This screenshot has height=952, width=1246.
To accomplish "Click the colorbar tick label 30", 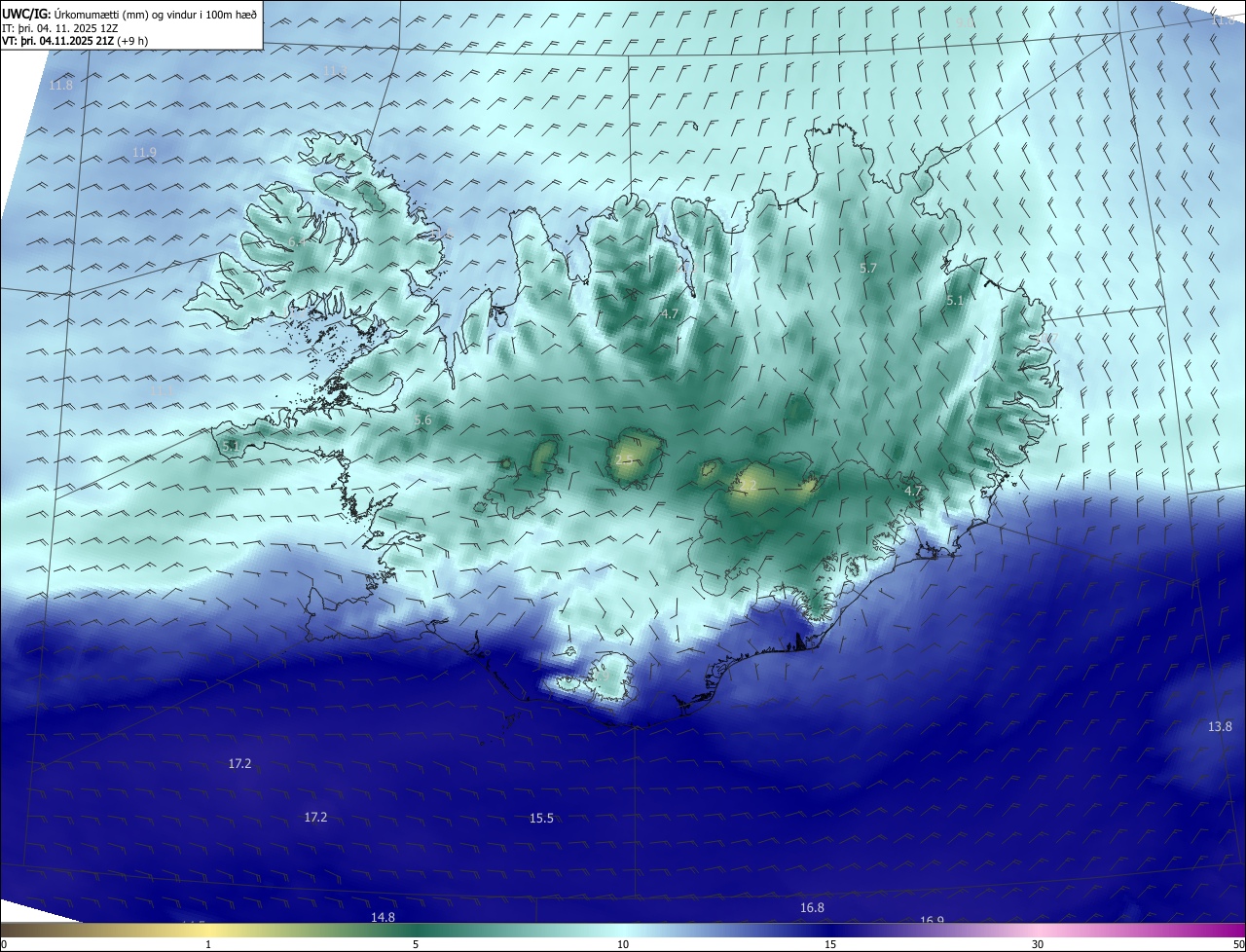I will click(1038, 944).
